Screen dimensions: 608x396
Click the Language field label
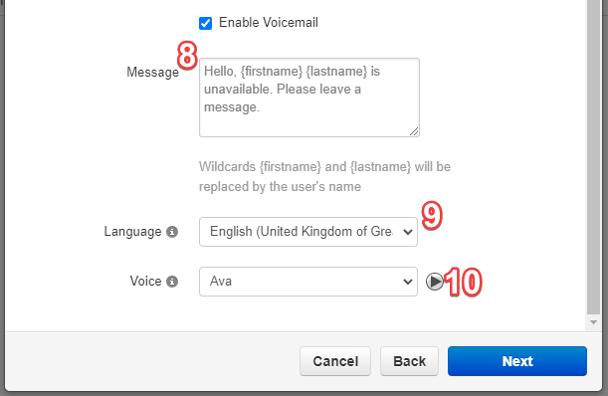point(133,232)
